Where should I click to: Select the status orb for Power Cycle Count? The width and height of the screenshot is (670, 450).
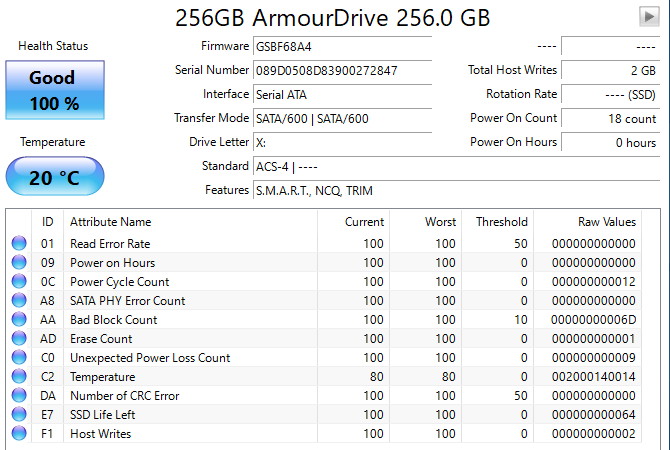(x=19, y=281)
